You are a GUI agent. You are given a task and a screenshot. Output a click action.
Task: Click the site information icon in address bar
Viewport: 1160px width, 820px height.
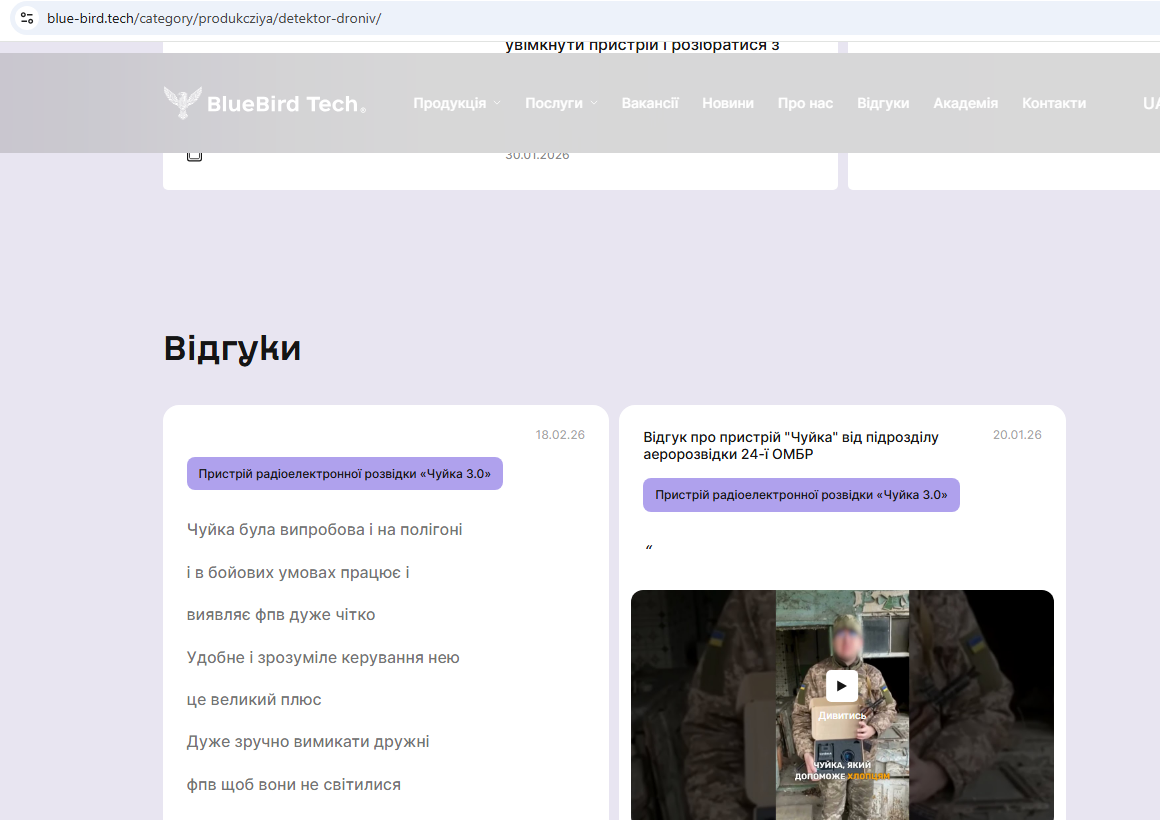(x=27, y=19)
